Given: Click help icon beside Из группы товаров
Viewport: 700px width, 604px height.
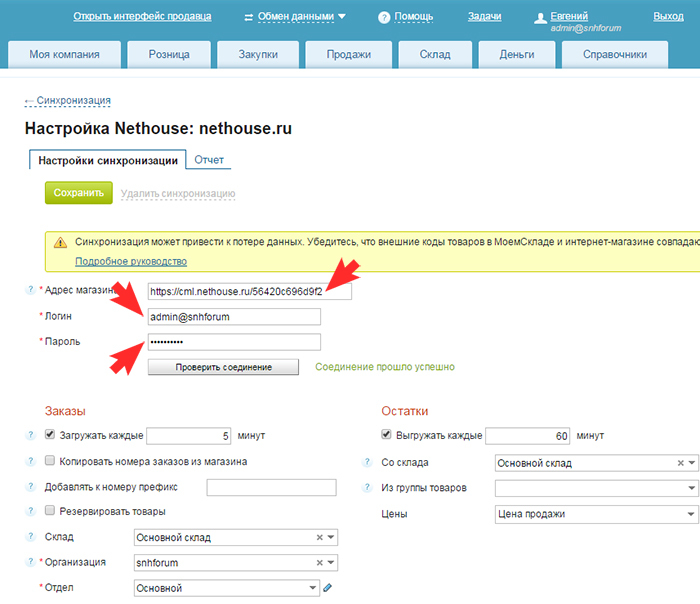Looking at the screenshot, I should 367,487.
